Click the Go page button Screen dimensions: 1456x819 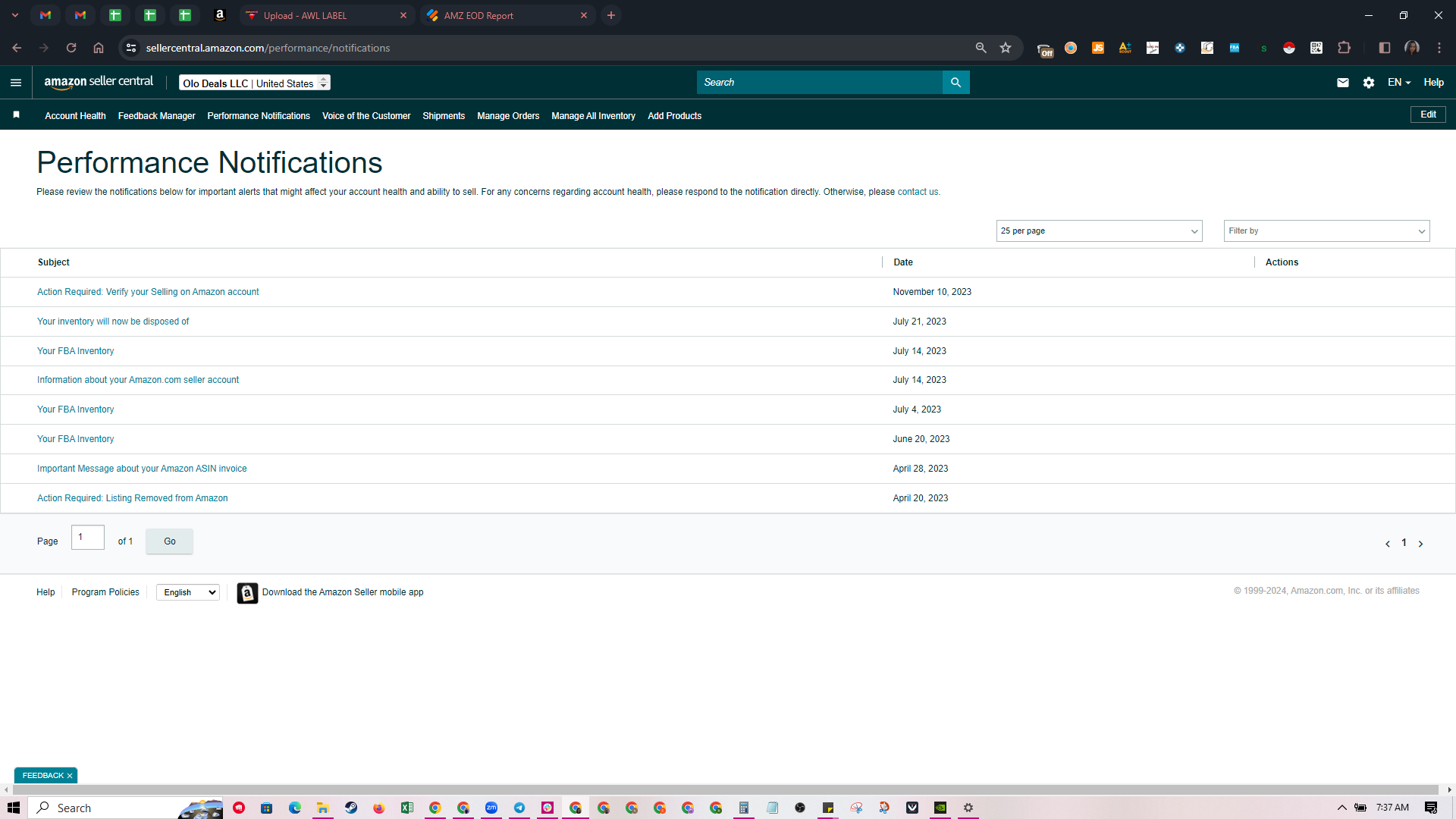[169, 541]
